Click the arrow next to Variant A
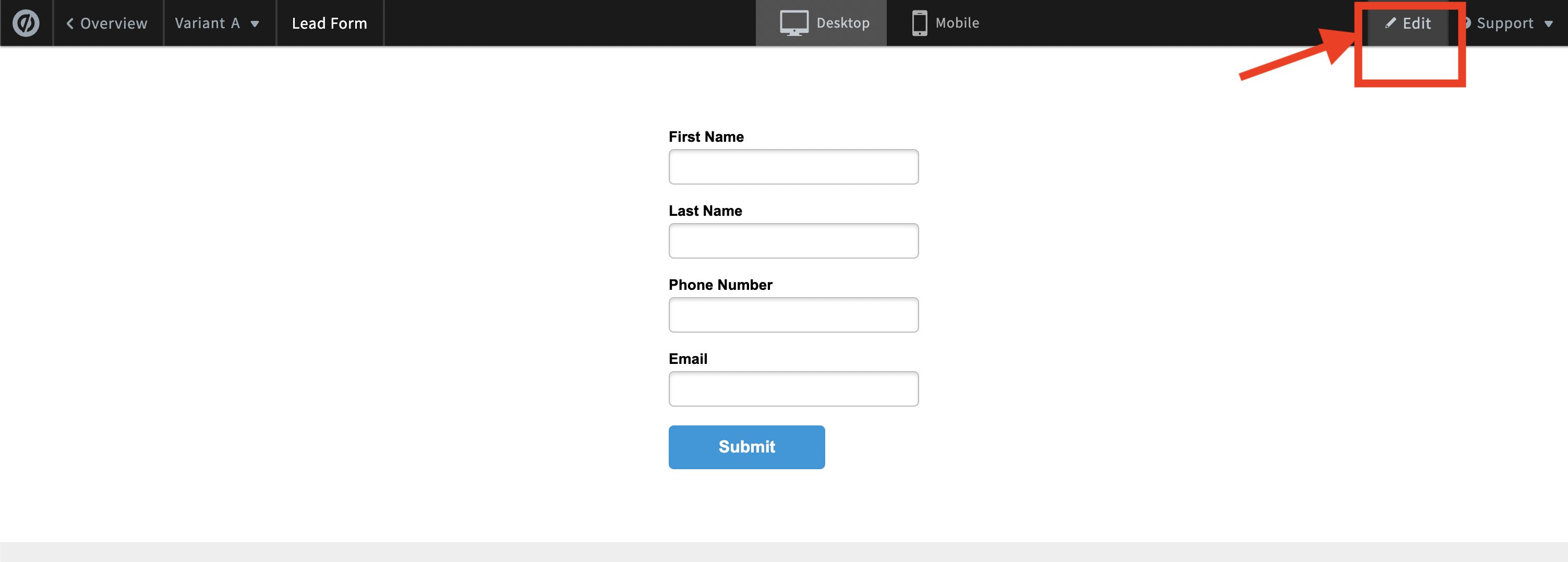Viewport: 1568px width, 562px height. [255, 24]
